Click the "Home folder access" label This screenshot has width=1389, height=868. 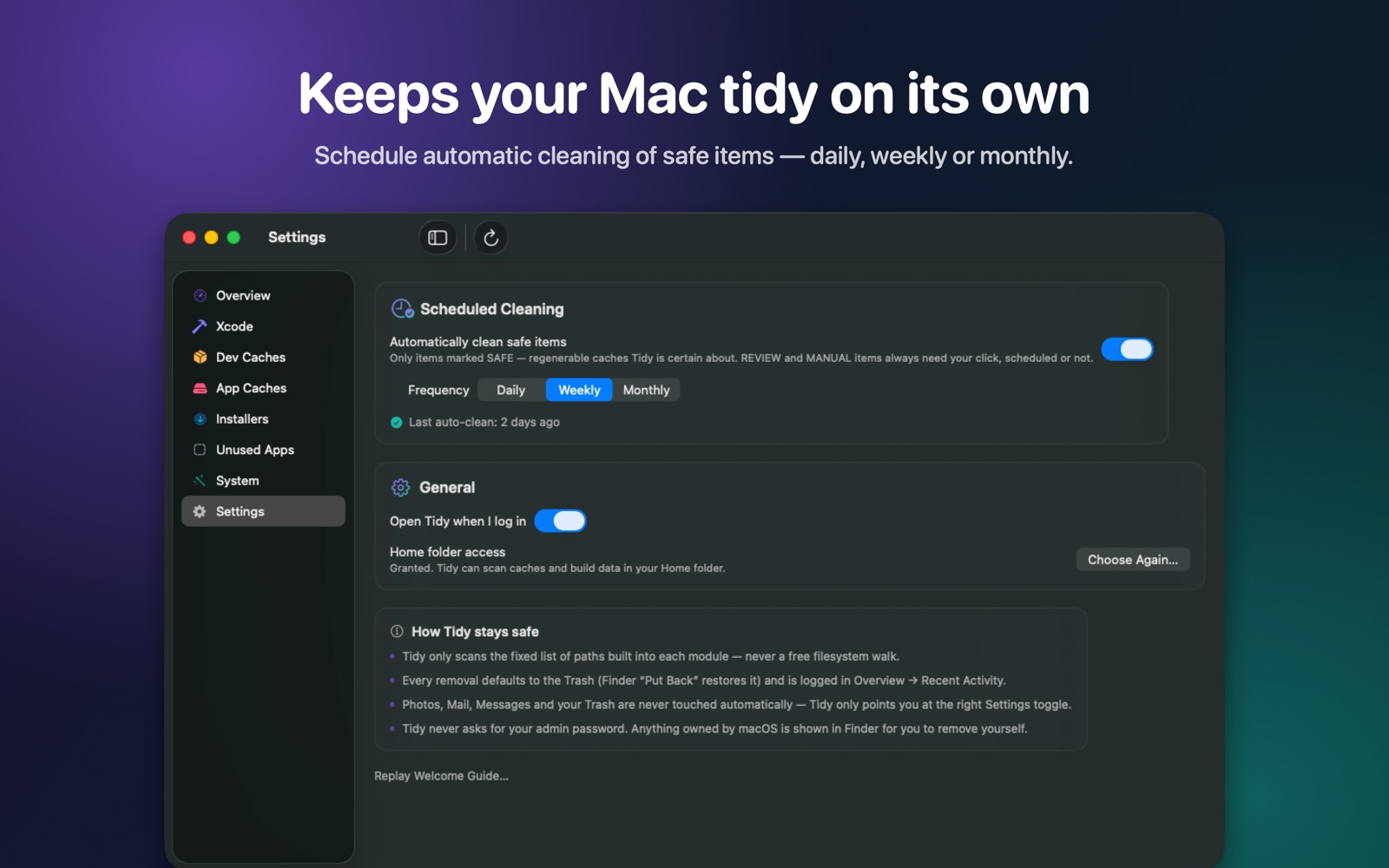(447, 552)
